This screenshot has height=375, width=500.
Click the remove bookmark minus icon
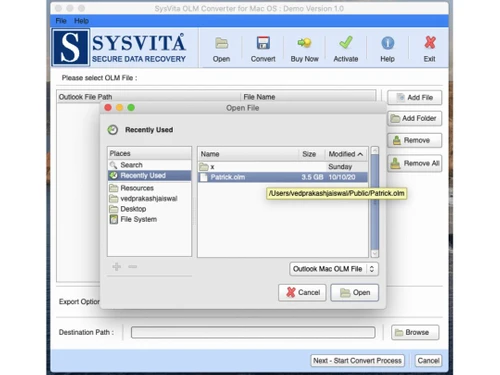click(x=133, y=267)
